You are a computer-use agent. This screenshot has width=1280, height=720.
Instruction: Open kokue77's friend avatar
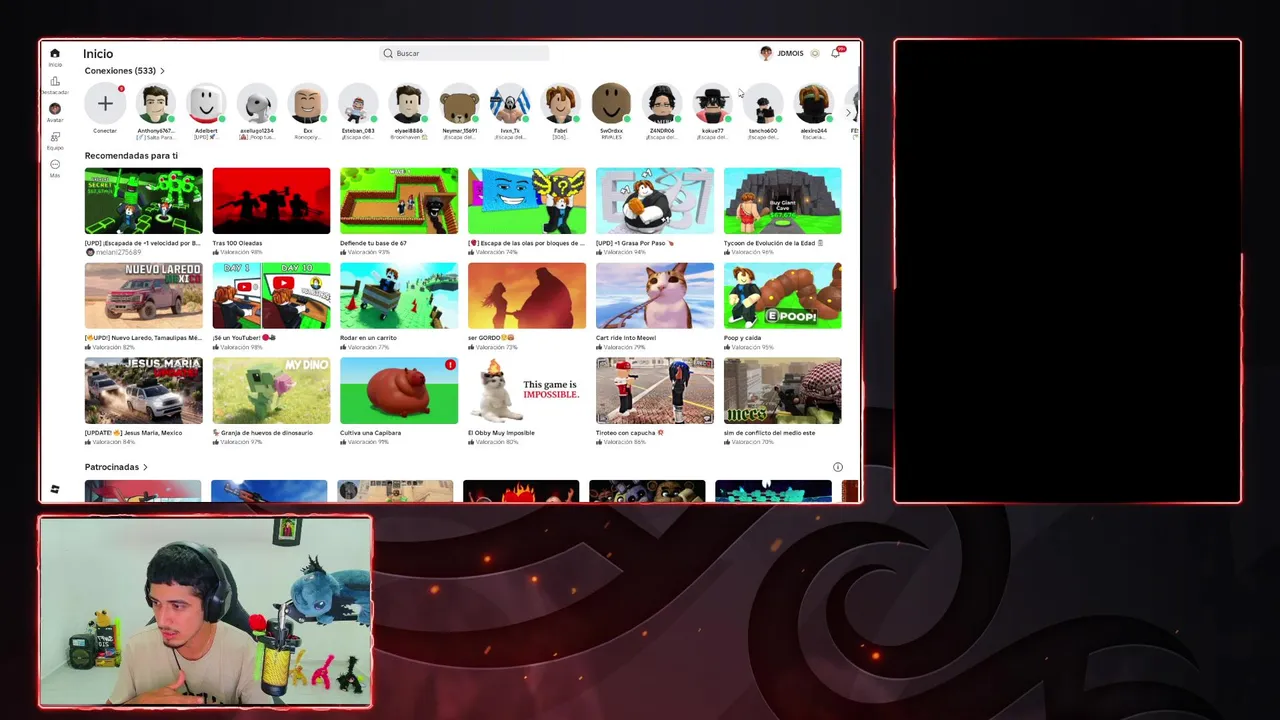(713, 104)
